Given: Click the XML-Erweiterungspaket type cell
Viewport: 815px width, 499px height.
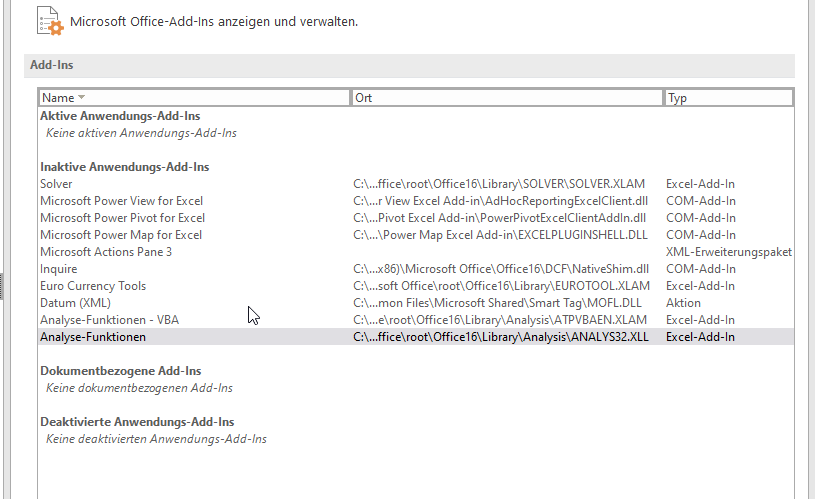Looking at the screenshot, I should pos(729,252).
